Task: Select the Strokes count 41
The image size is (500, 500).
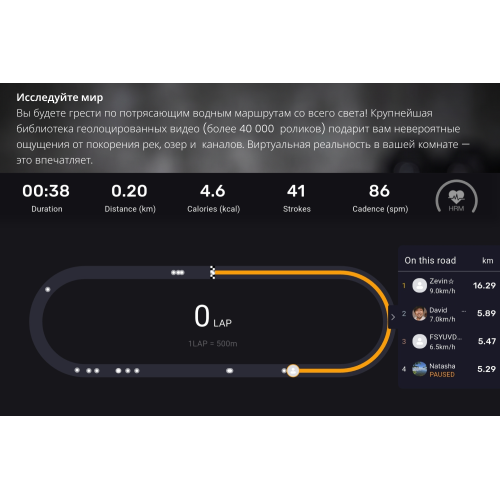Action: (x=296, y=191)
